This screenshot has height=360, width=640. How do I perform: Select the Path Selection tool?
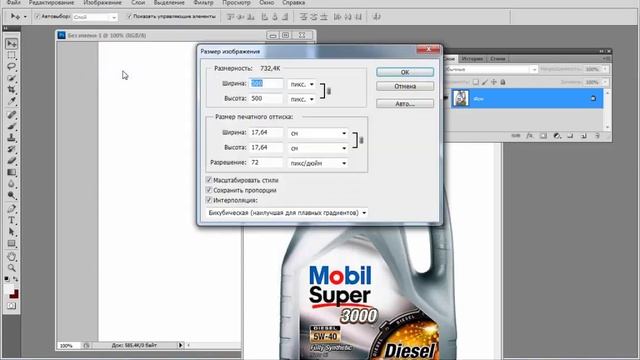tap(11, 232)
